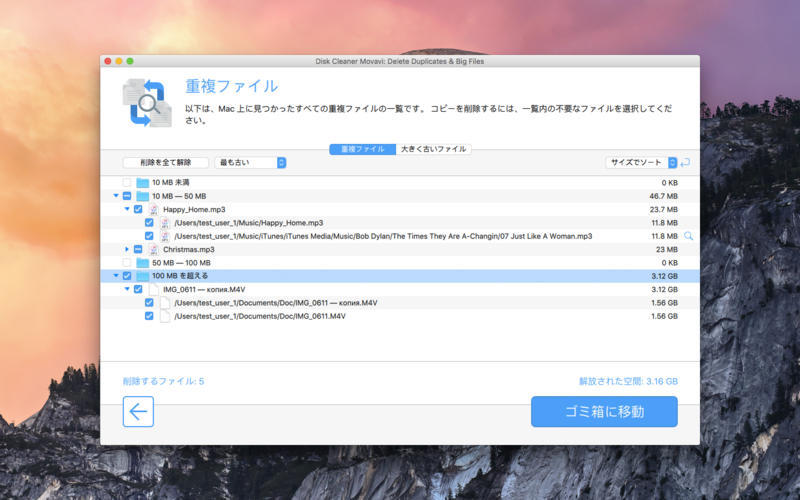Collapse the Happy_Home.mp3 group
Image resolution: width=800 pixels, height=500 pixels.
127,209
